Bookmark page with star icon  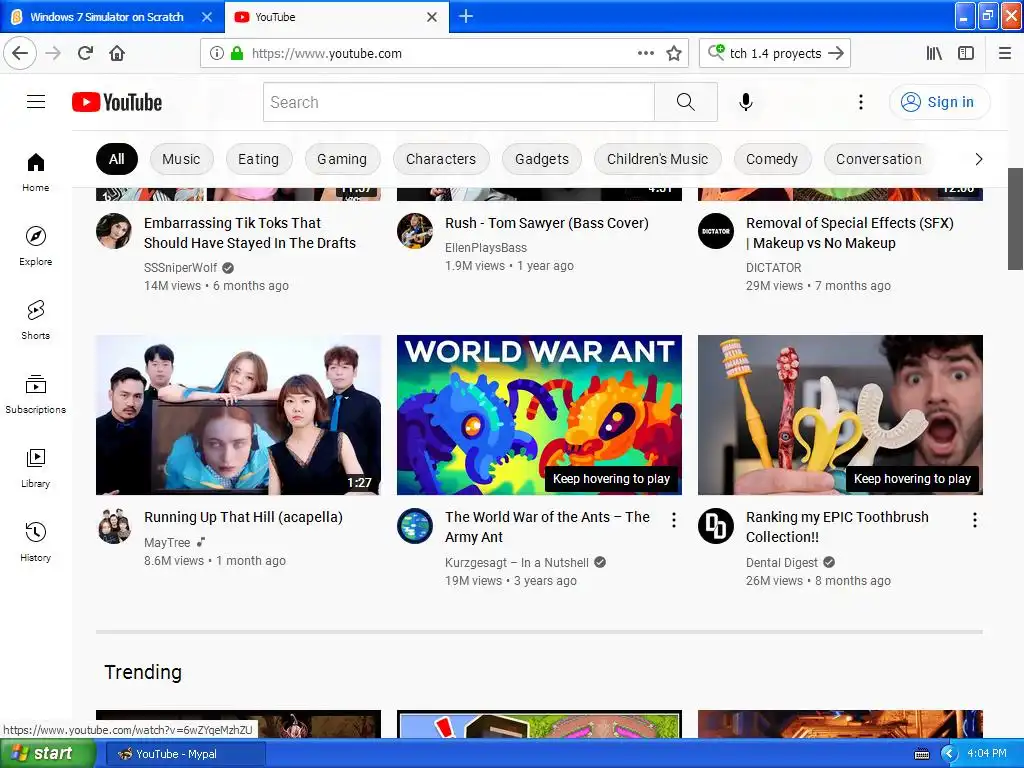point(674,53)
